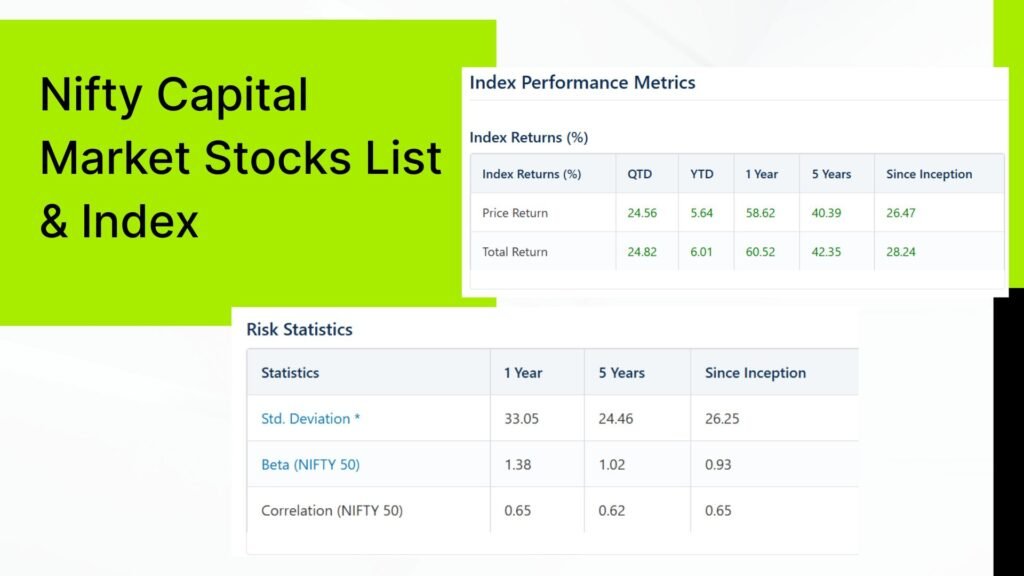Click the Statistics column header
1024x576 pixels.
290,373
